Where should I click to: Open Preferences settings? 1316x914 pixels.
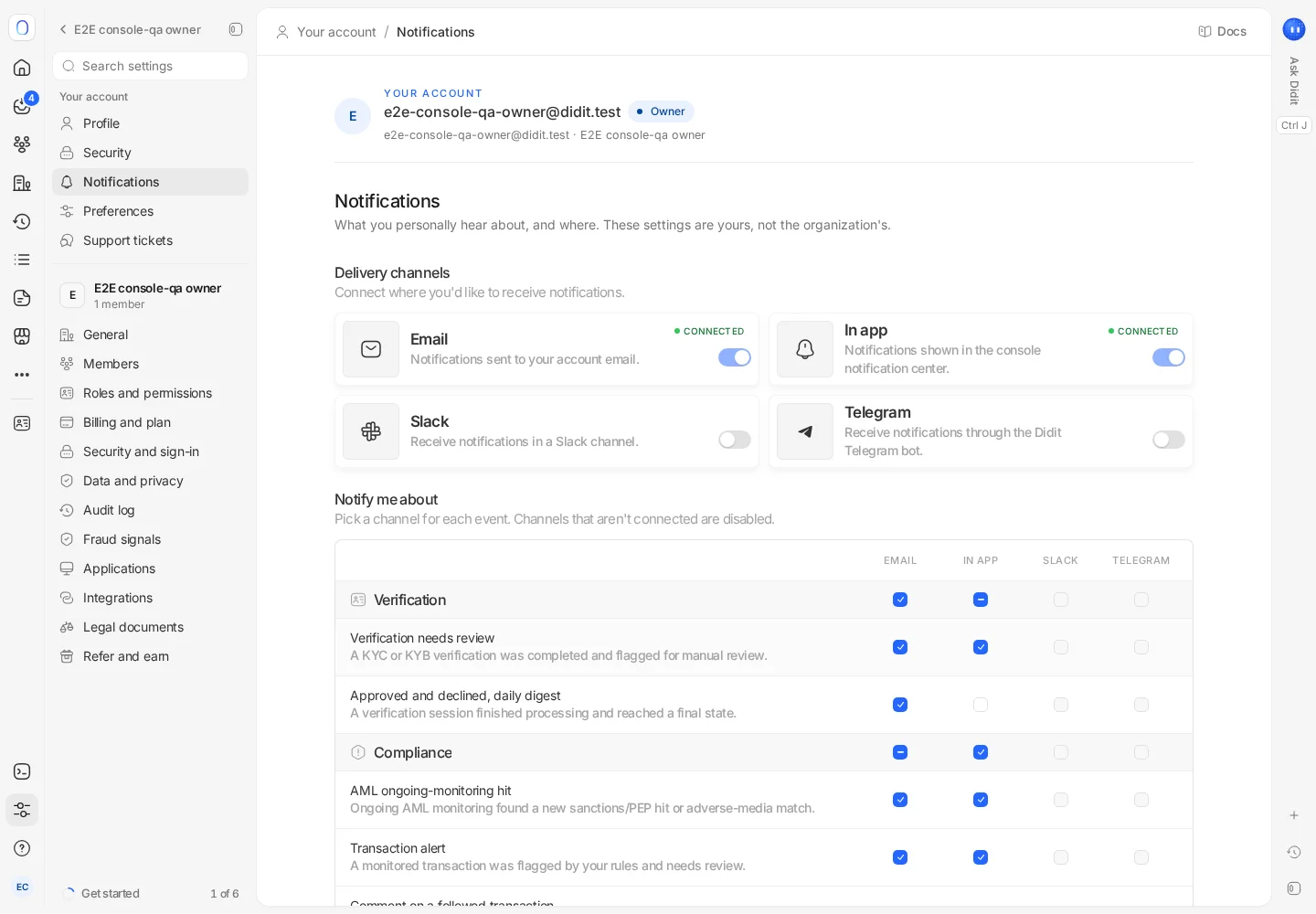pyautogui.click(x=150, y=211)
